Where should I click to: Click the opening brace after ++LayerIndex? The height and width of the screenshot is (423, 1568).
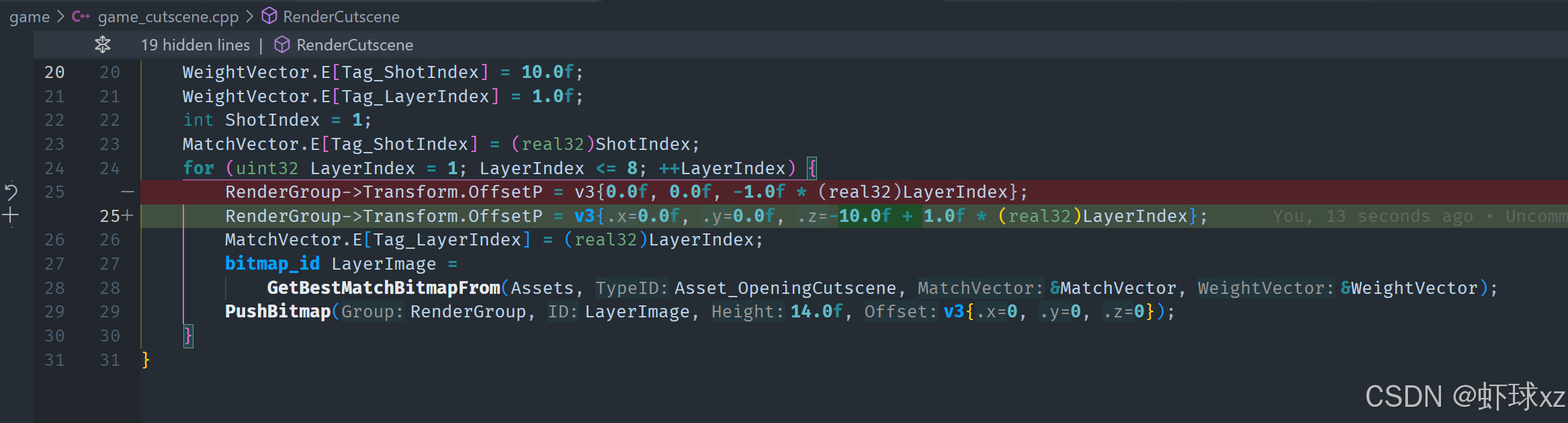[x=812, y=168]
